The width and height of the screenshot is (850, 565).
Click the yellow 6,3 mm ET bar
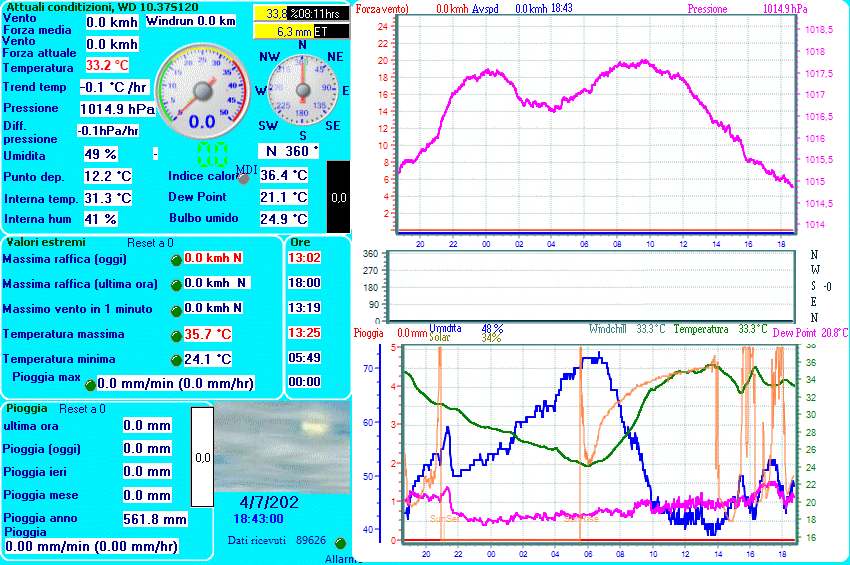pos(301,31)
